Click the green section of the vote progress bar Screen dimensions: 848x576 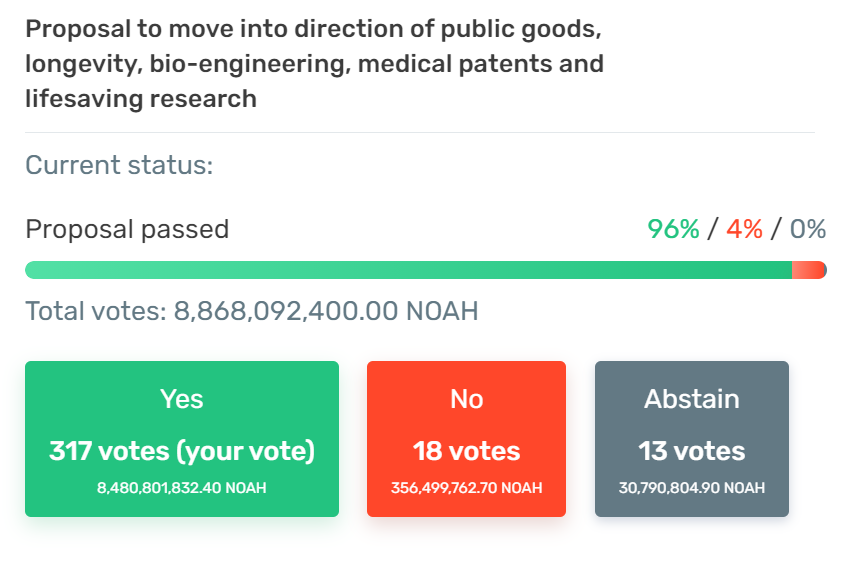(x=408, y=270)
